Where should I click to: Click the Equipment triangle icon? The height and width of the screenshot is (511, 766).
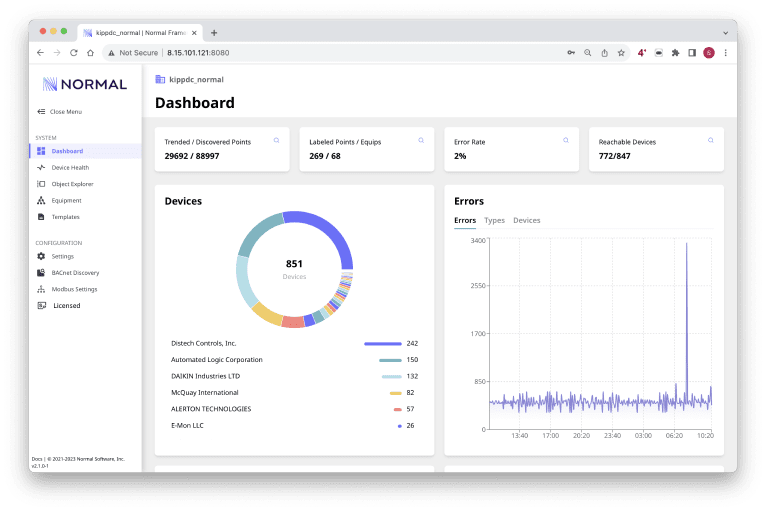point(41,200)
